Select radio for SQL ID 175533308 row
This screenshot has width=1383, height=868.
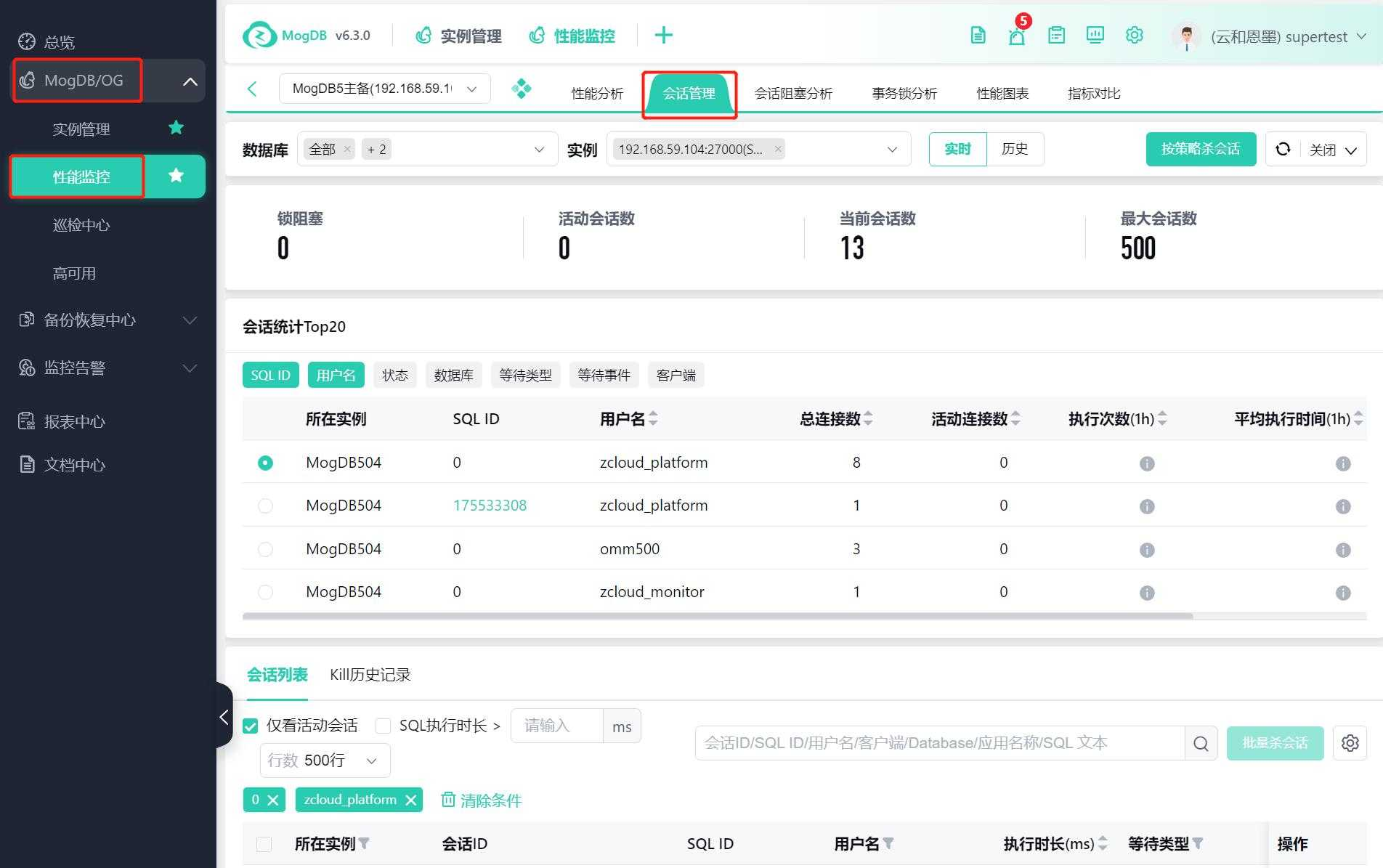[x=265, y=506]
